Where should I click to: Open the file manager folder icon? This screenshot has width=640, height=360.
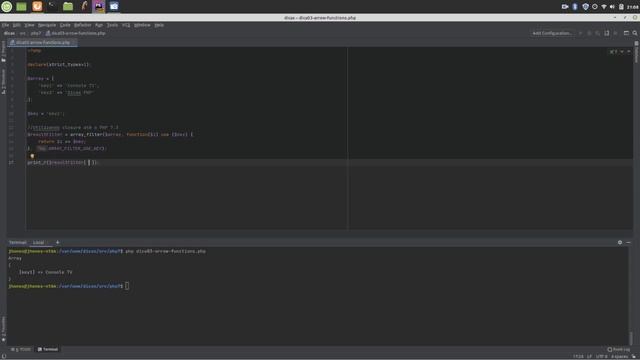click(68, 7)
